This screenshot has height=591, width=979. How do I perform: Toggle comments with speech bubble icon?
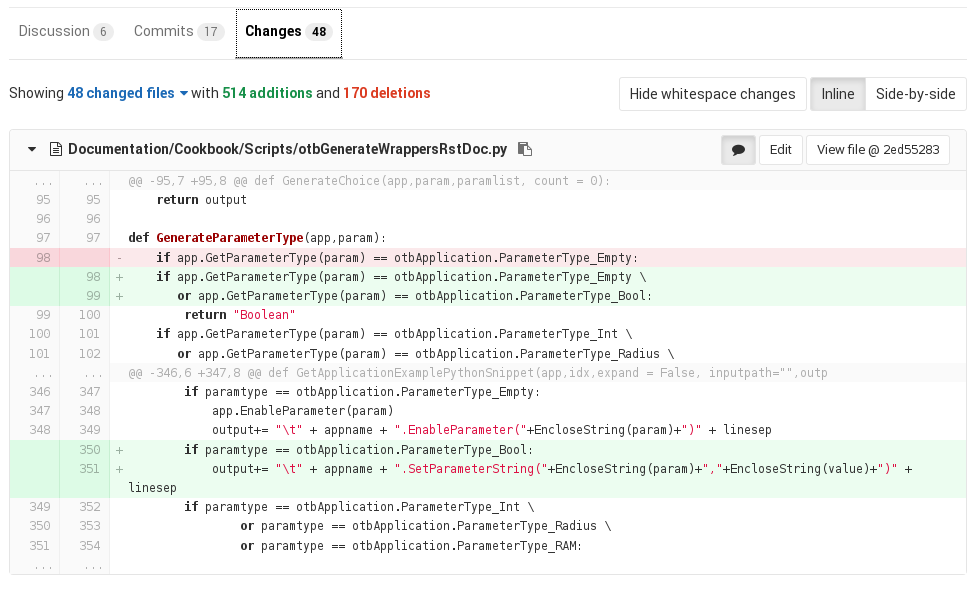[x=738, y=150]
